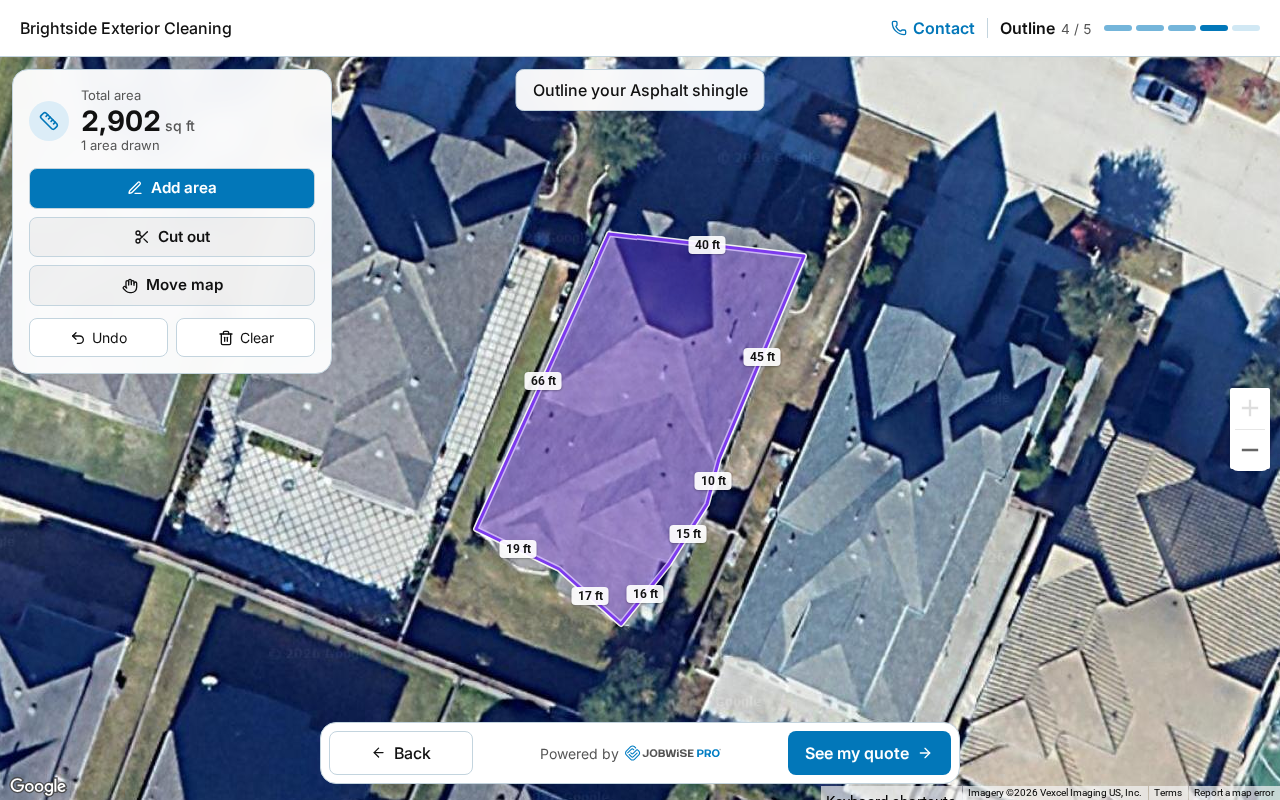Viewport: 1280px width, 800px height.
Task: Open the map Terms link
Action: [1167, 793]
